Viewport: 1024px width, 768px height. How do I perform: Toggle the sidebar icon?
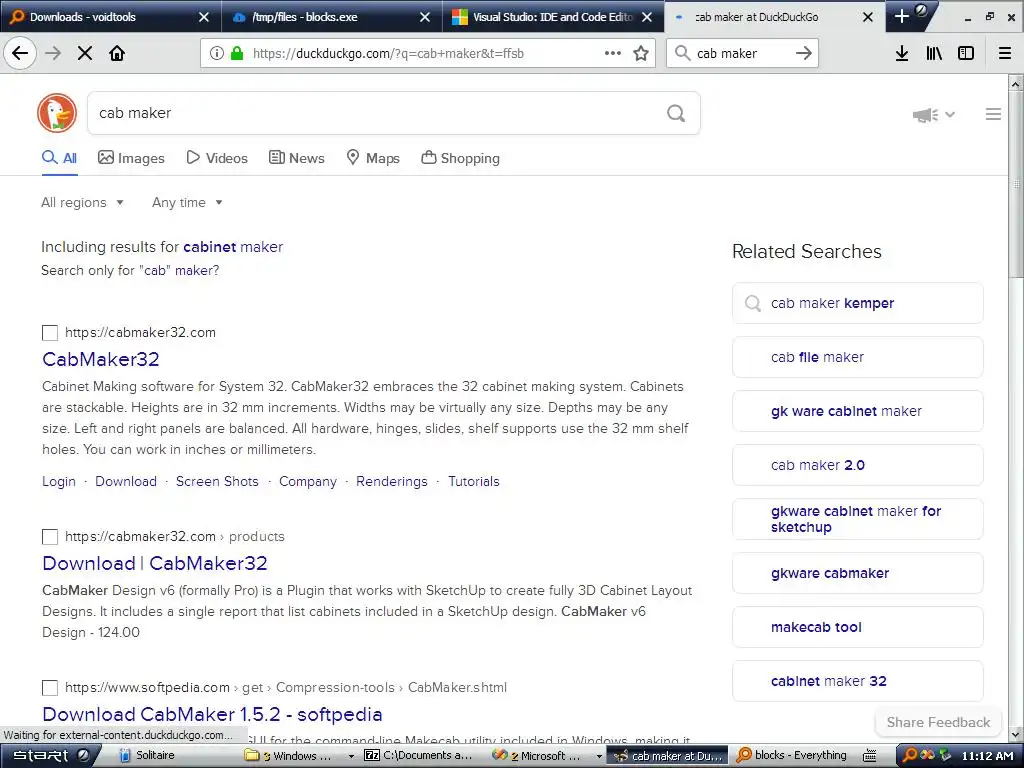pyautogui.click(x=966, y=53)
